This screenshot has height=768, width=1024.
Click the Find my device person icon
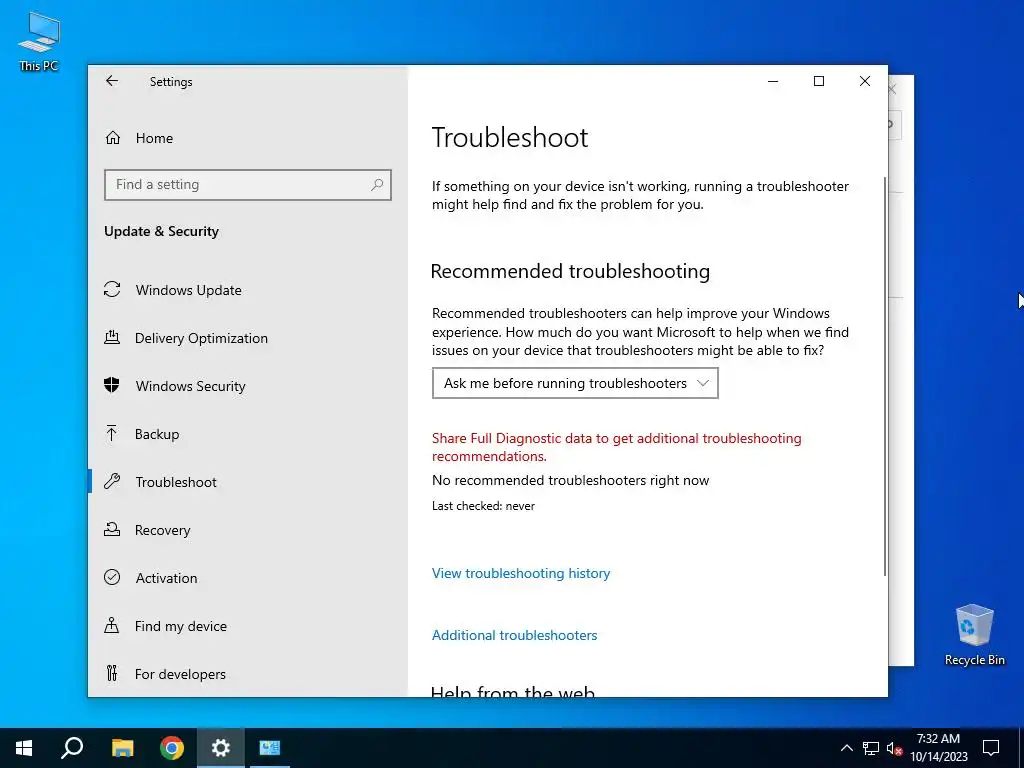pos(112,626)
